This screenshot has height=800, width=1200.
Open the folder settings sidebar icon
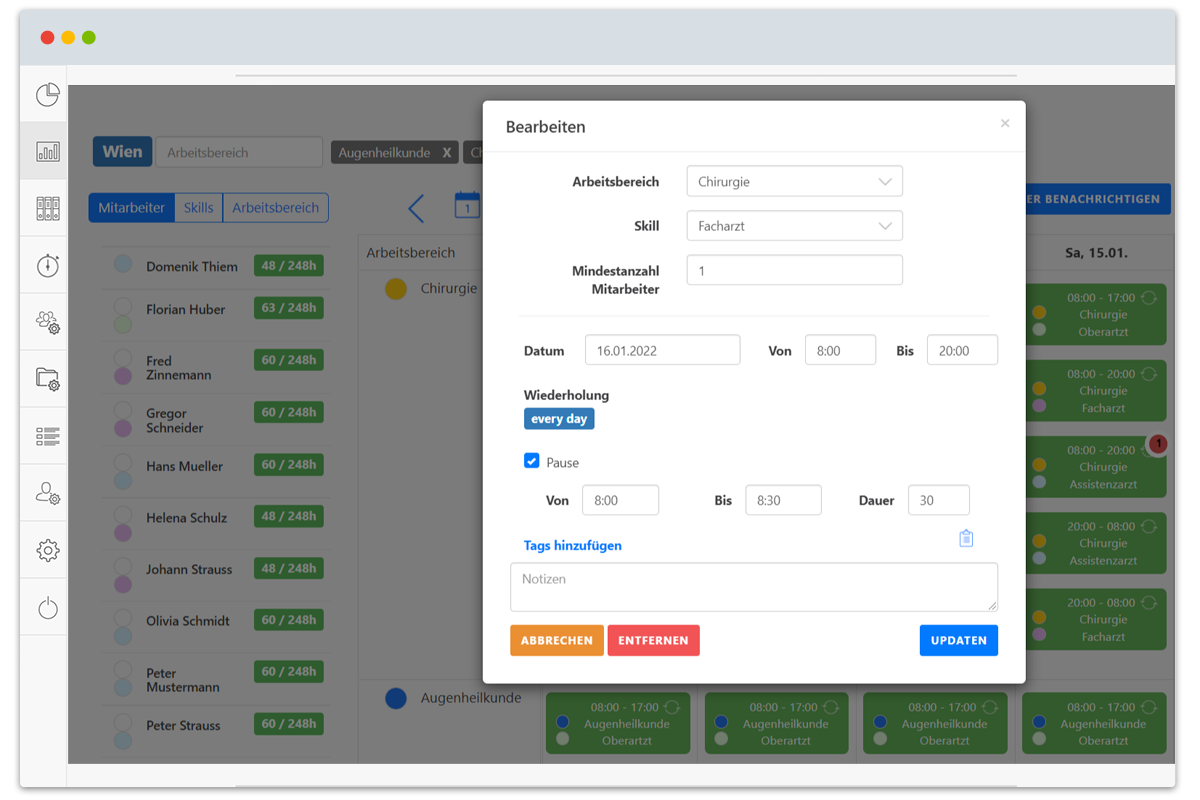48,379
